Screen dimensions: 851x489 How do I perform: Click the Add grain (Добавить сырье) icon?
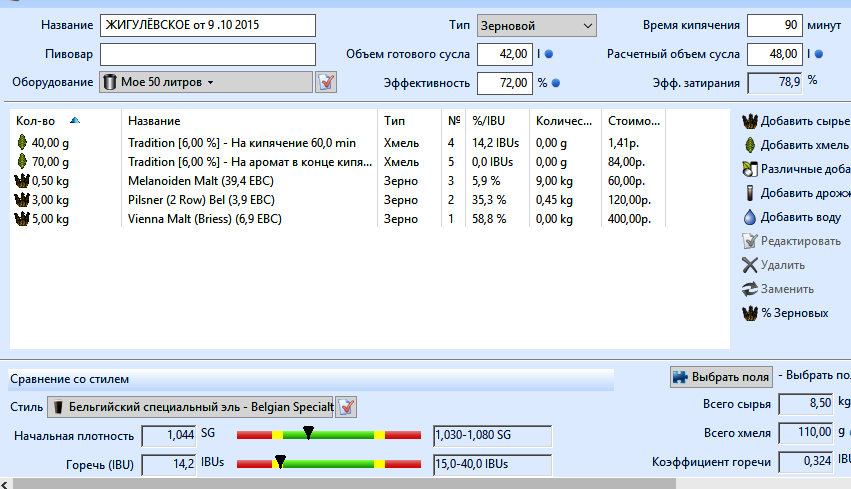750,121
